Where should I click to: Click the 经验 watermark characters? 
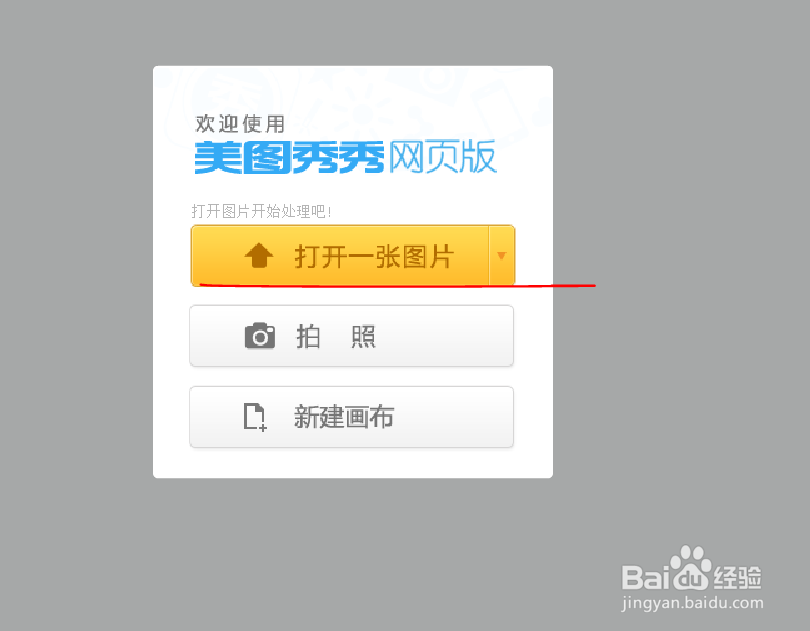coord(737,577)
